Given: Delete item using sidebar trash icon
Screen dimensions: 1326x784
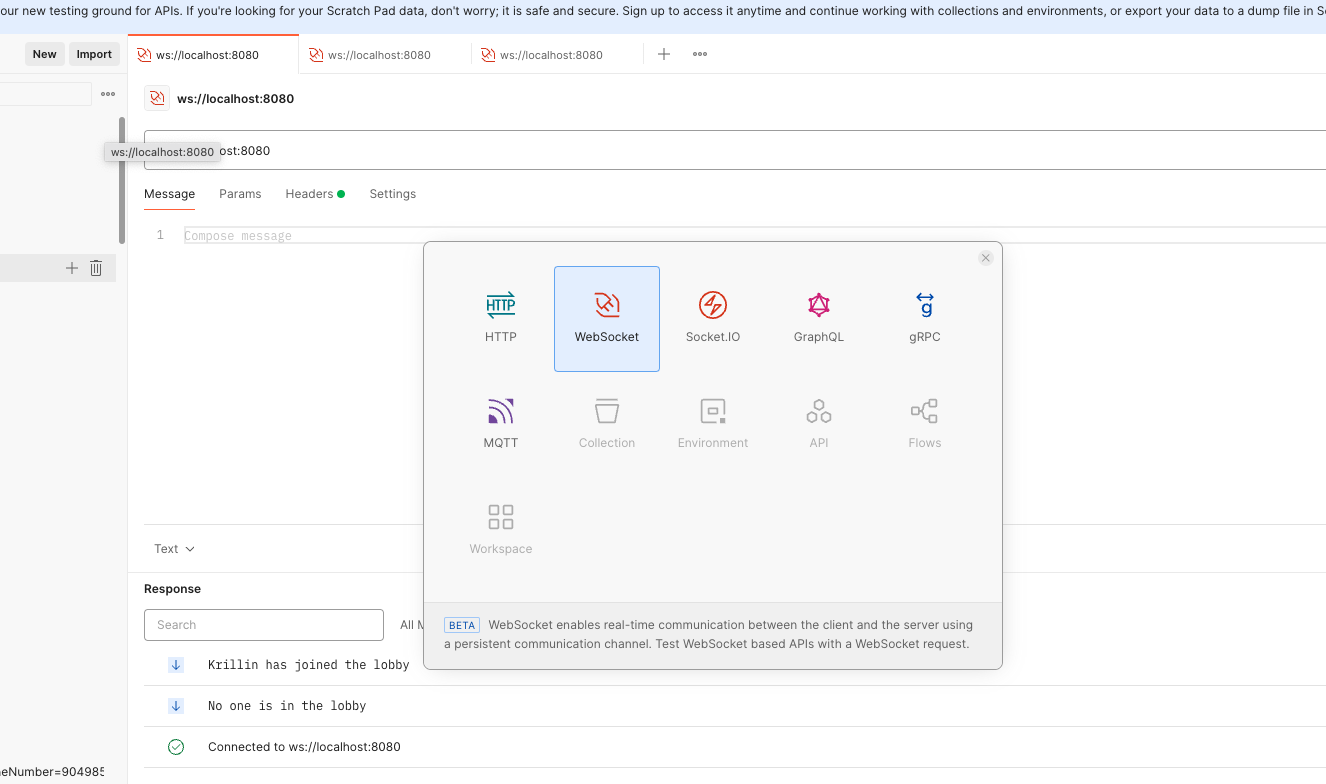Looking at the screenshot, I should [x=96, y=268].
